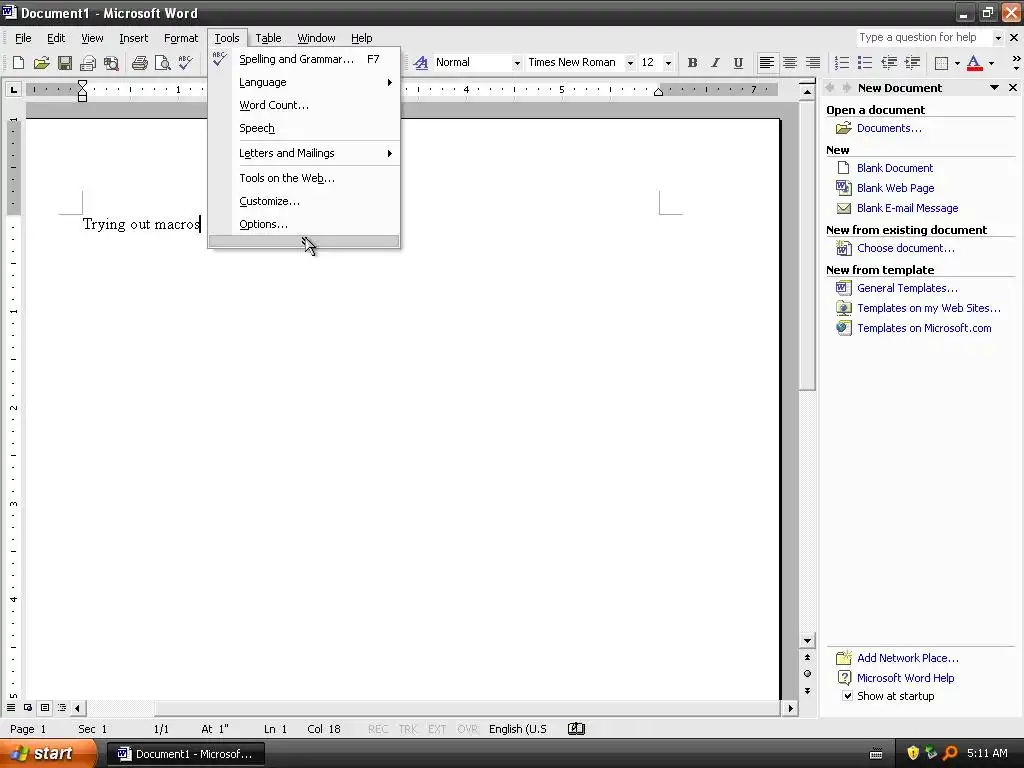
Task: Expand Tools menu hidden items chevron
Action: coord(304,242)
